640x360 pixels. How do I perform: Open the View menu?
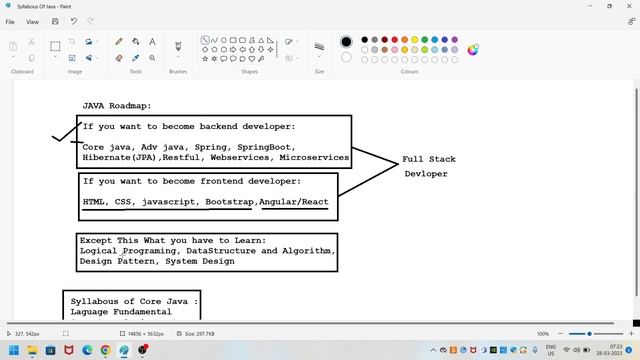[x=32, y=22]
